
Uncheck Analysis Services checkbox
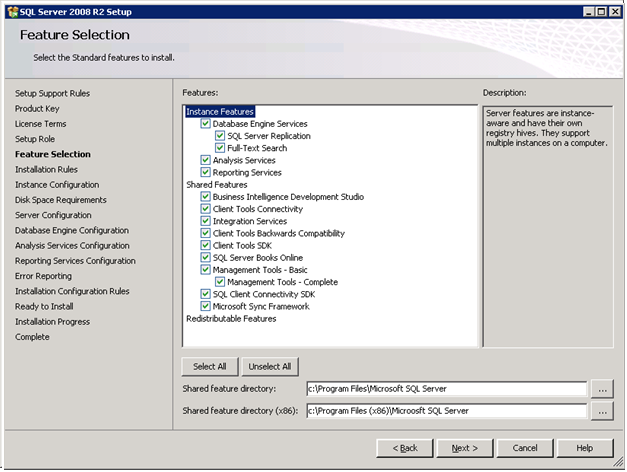pos(205,160)
